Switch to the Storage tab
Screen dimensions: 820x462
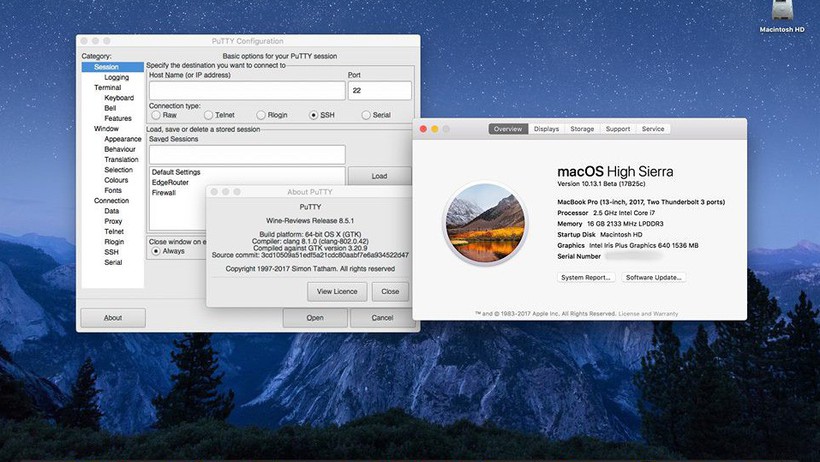(582, 129)
